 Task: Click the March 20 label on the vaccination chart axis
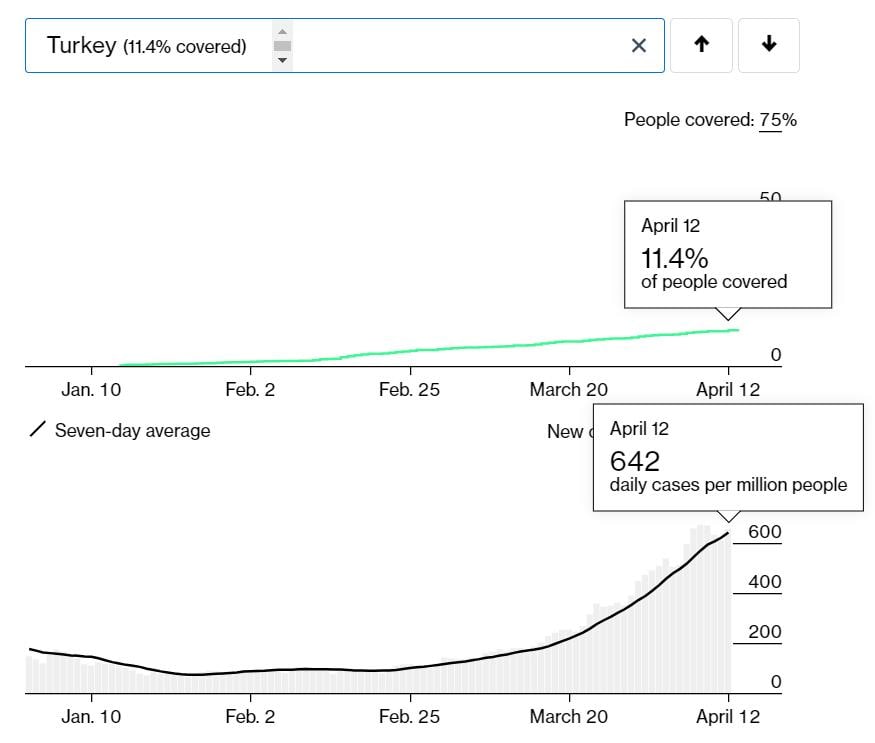point(569,390)
